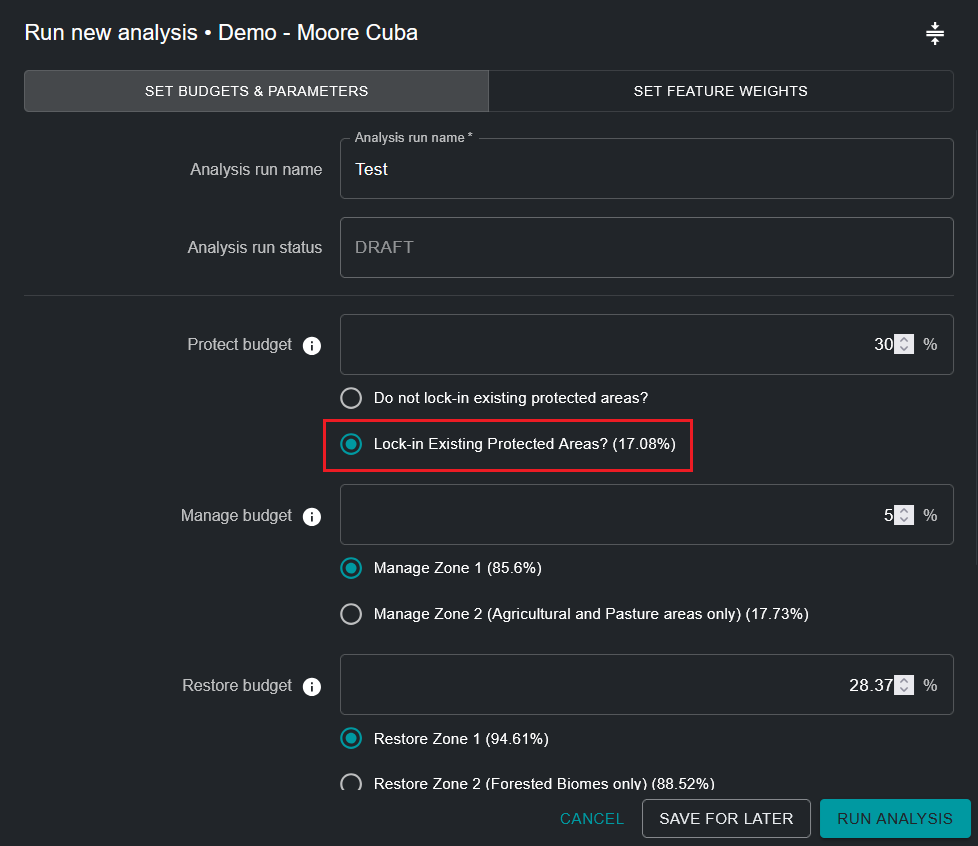Choose Manage Zone 2 Agricultural and Pasture option
The width and height of the screenshot is (978, 846).
[351, 614]
